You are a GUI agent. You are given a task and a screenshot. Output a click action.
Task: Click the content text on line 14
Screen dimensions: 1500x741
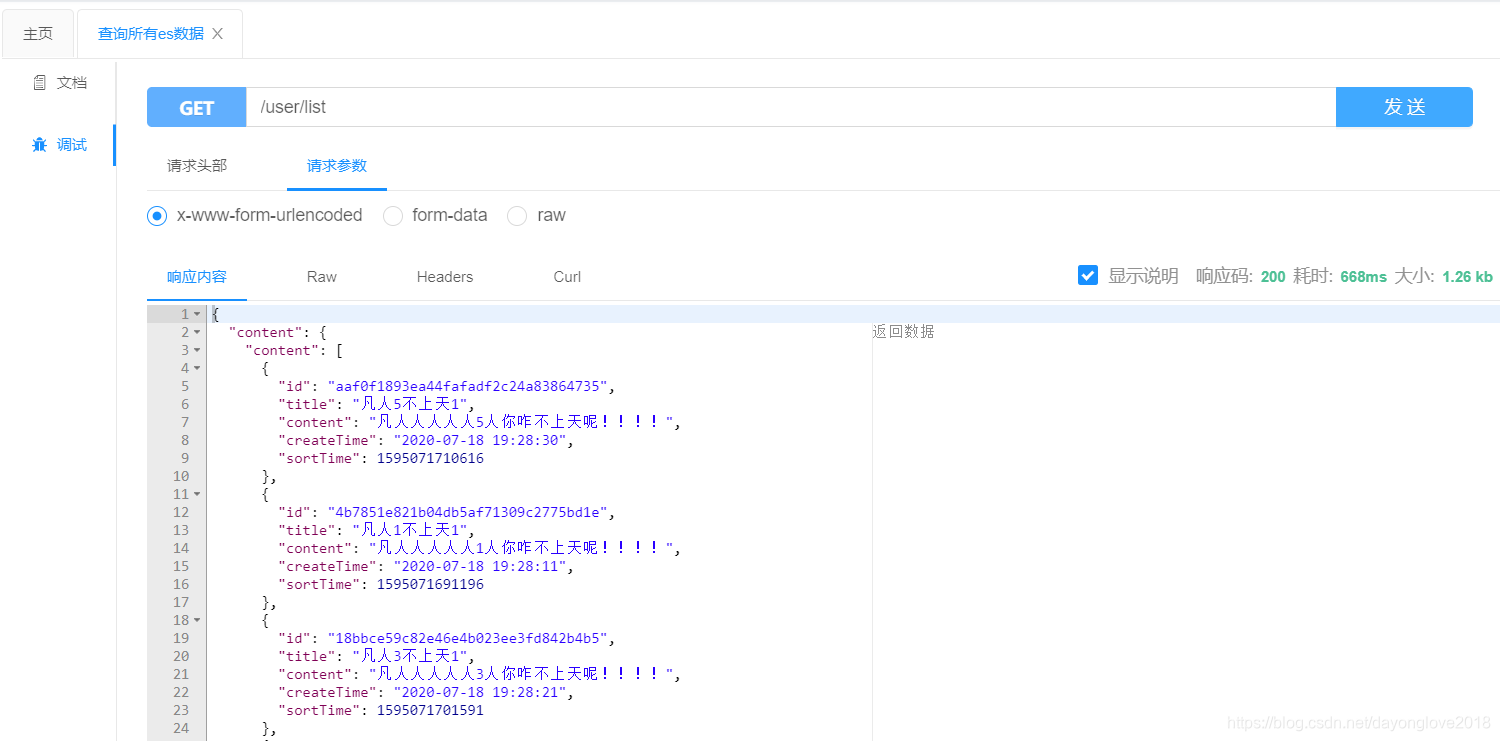point(520,548)
